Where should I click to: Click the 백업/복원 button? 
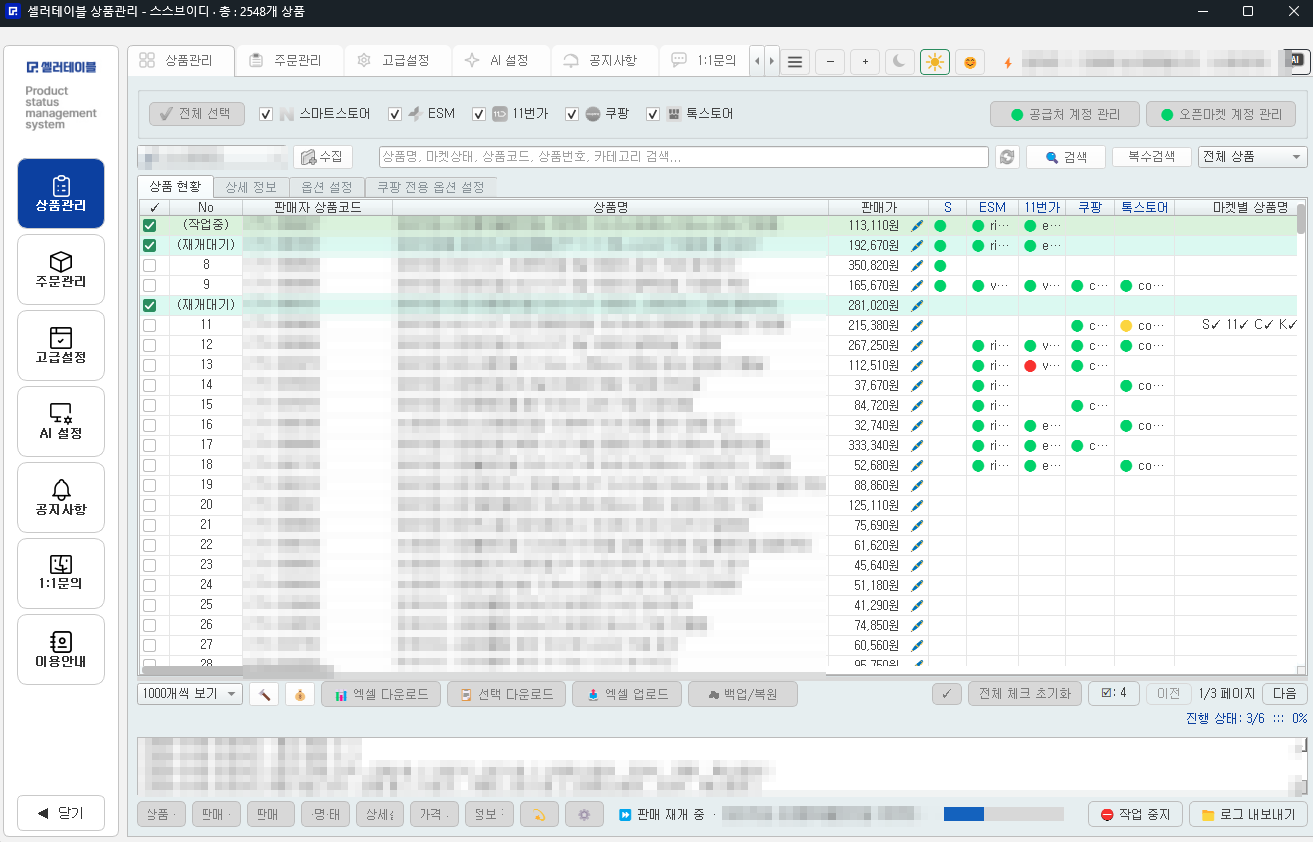click(x=743, y=694)
